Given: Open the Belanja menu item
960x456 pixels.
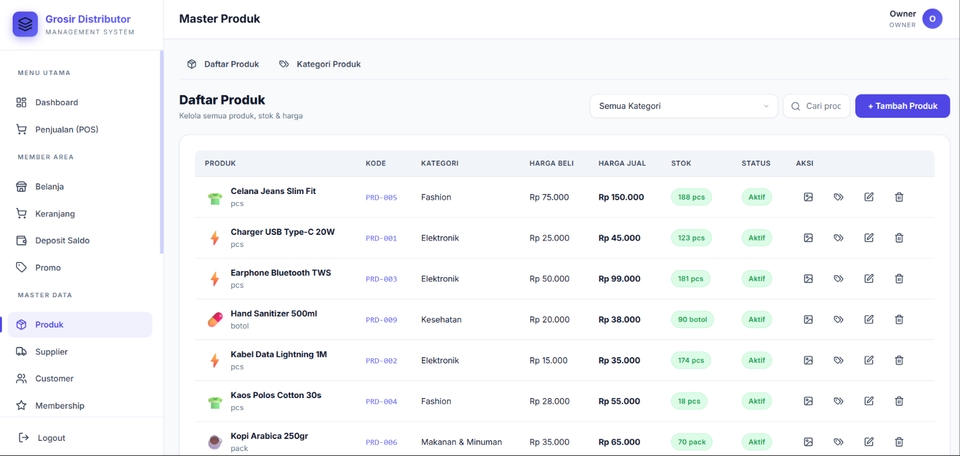Looking at the screenshot, I should [80, 186].
